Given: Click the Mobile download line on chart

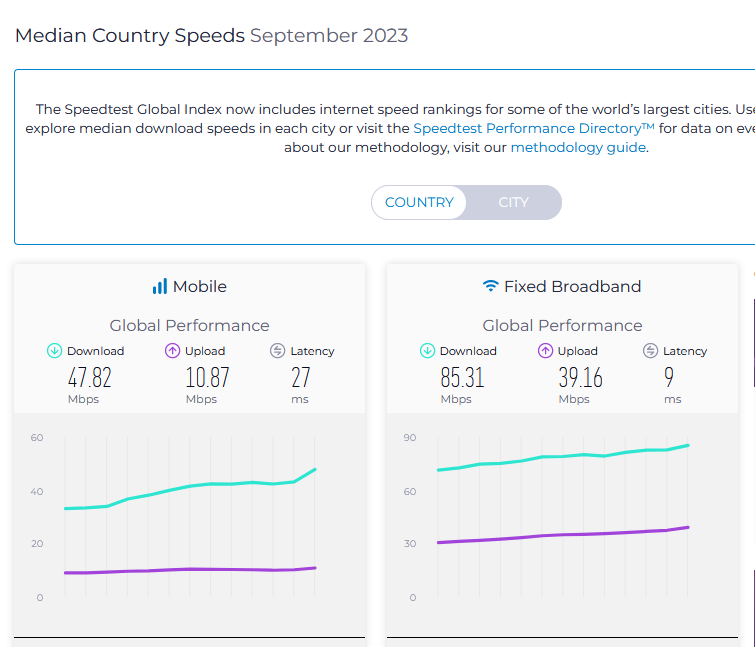Looking at the screenshot, I should tap(190, 487).
